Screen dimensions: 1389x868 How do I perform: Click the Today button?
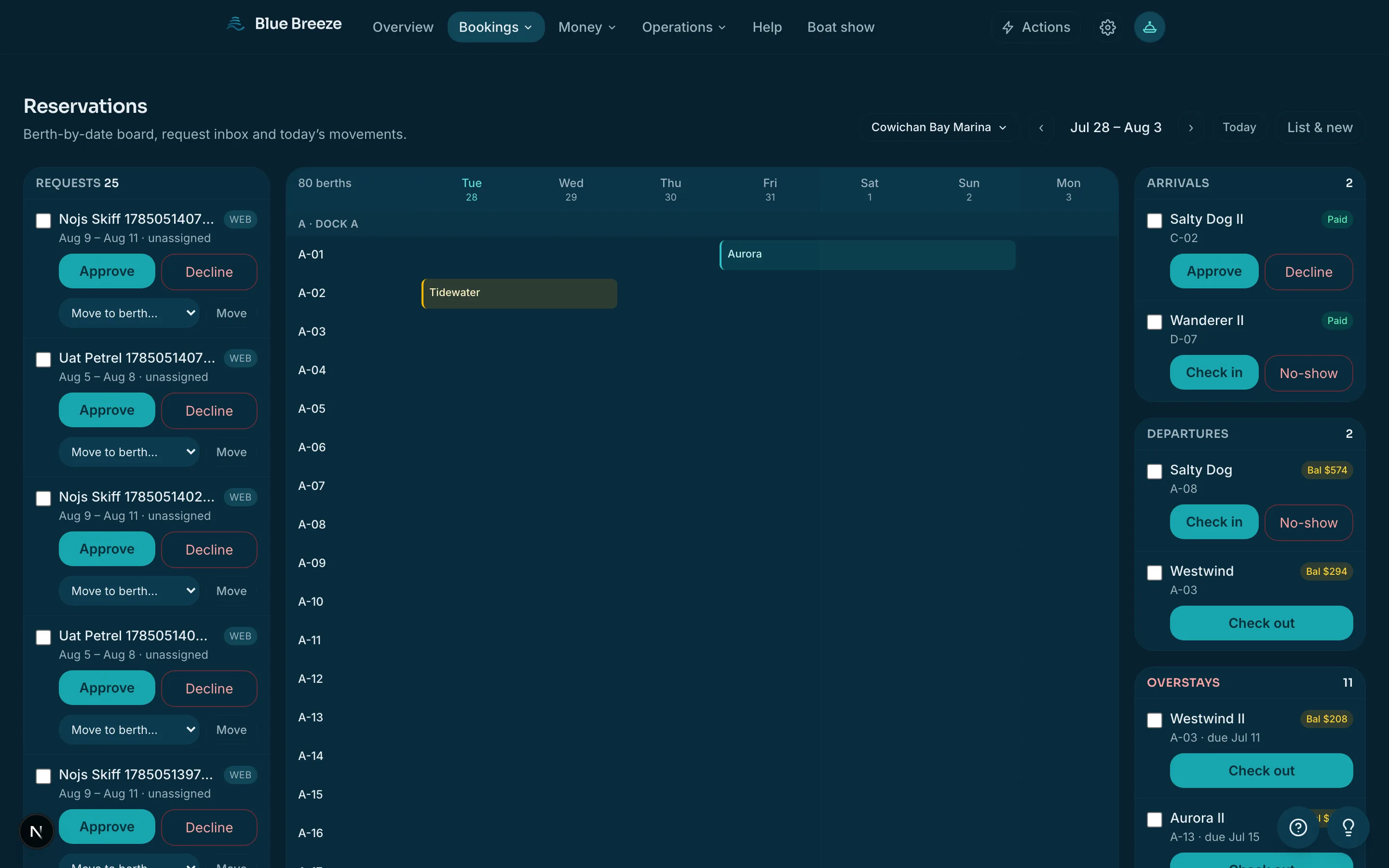pos(1239,127)
